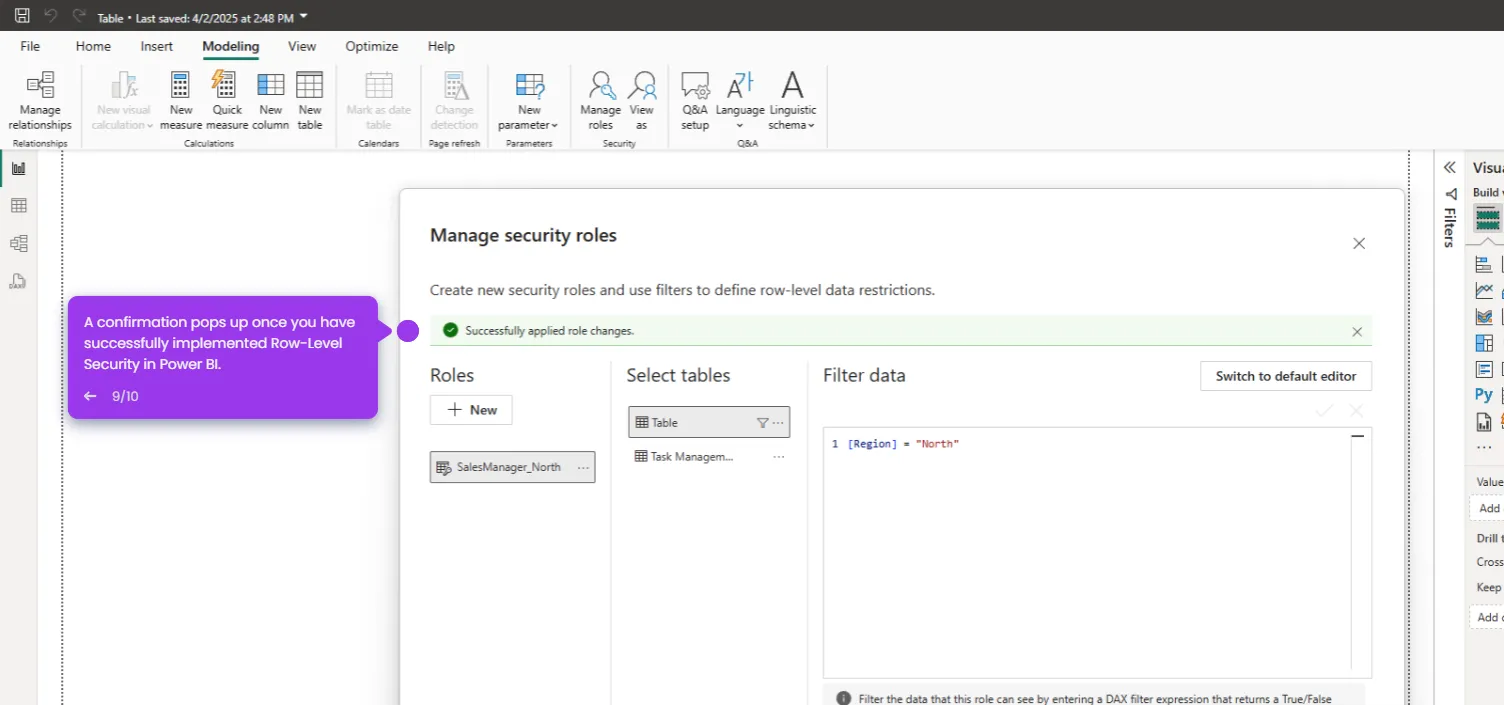Pick the Python visual icon
The height and width of the screenshot is (705, 1504).
point(1484,395)
